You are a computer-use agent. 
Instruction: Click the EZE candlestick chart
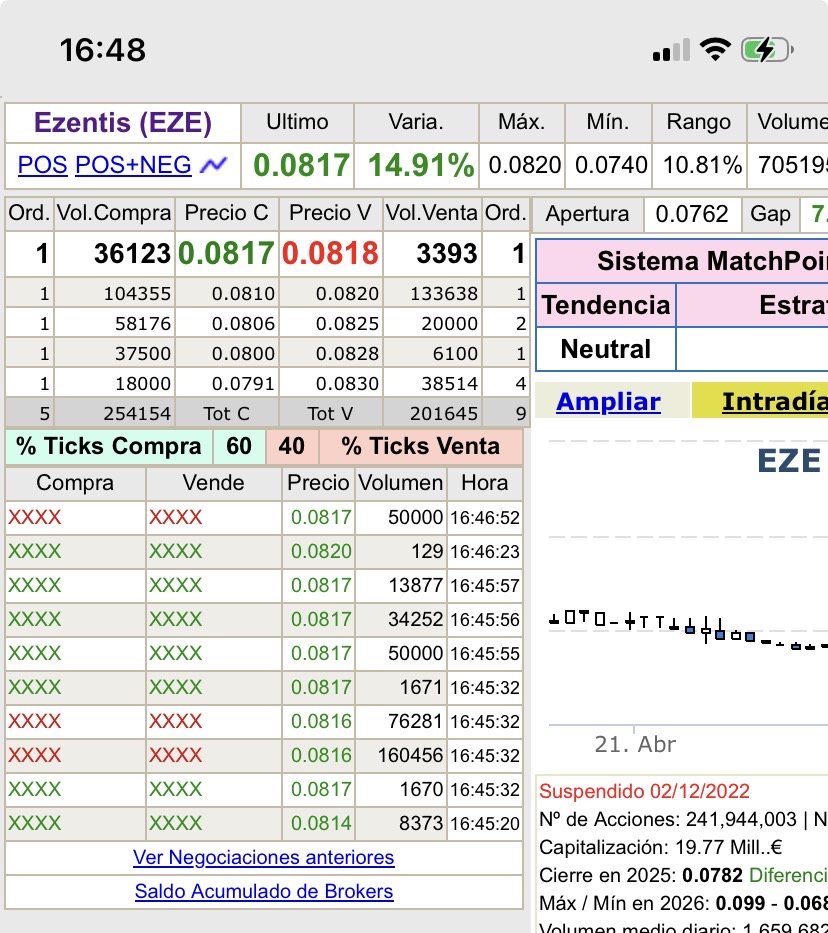point(688,620)
